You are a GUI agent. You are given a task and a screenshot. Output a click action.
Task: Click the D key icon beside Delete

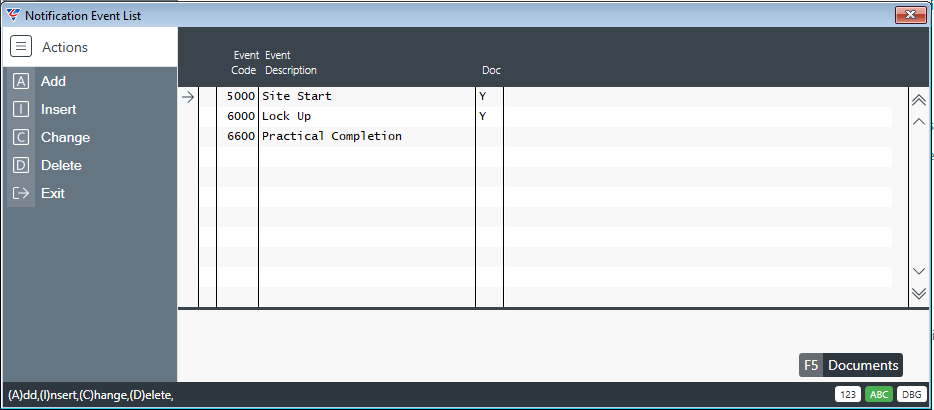[x=21, y=166]
